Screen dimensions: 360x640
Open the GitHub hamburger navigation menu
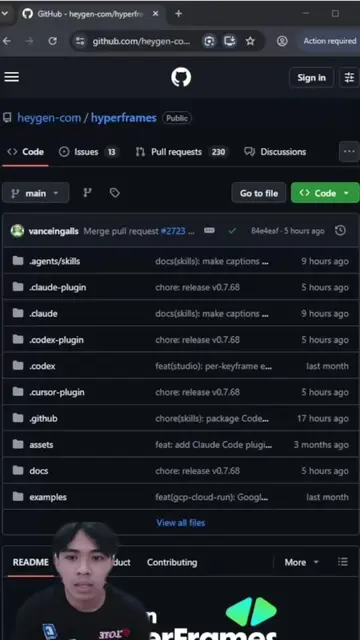pos(11,77)
